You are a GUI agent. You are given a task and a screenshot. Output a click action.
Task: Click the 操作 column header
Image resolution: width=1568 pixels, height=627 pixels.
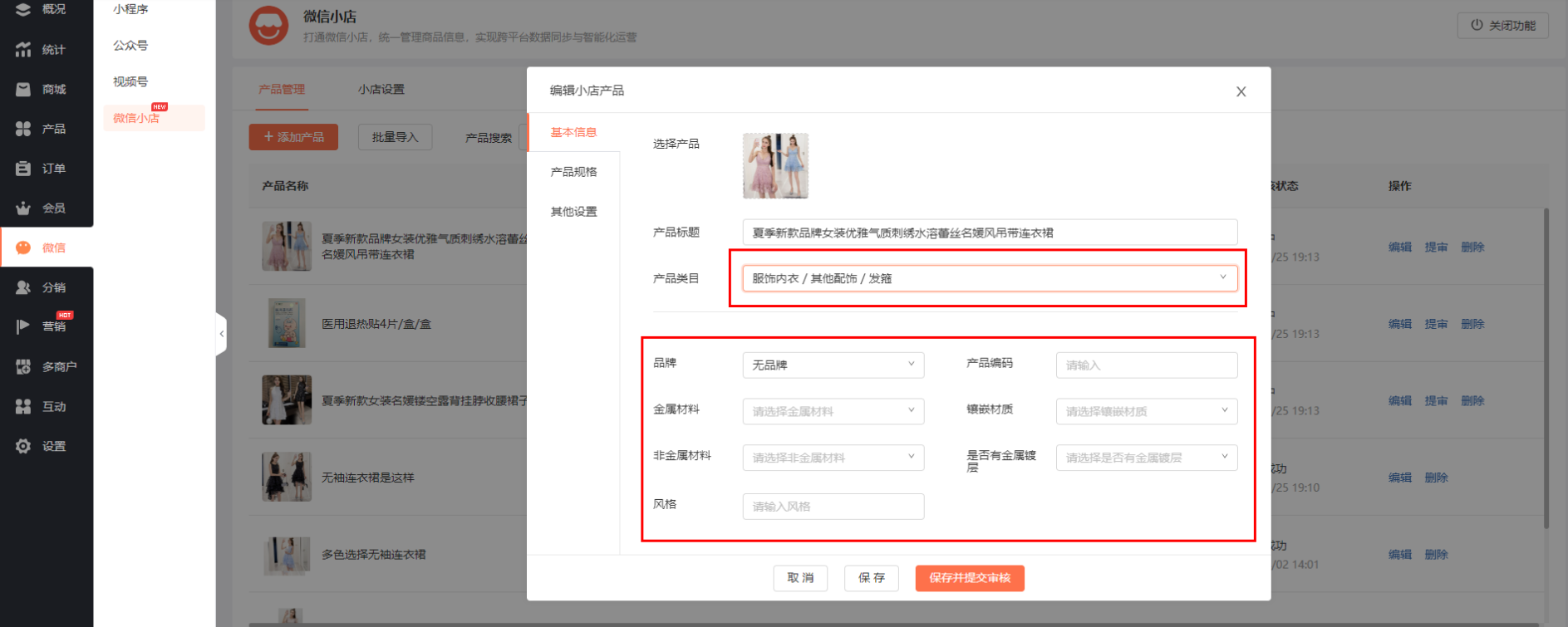1399,186
